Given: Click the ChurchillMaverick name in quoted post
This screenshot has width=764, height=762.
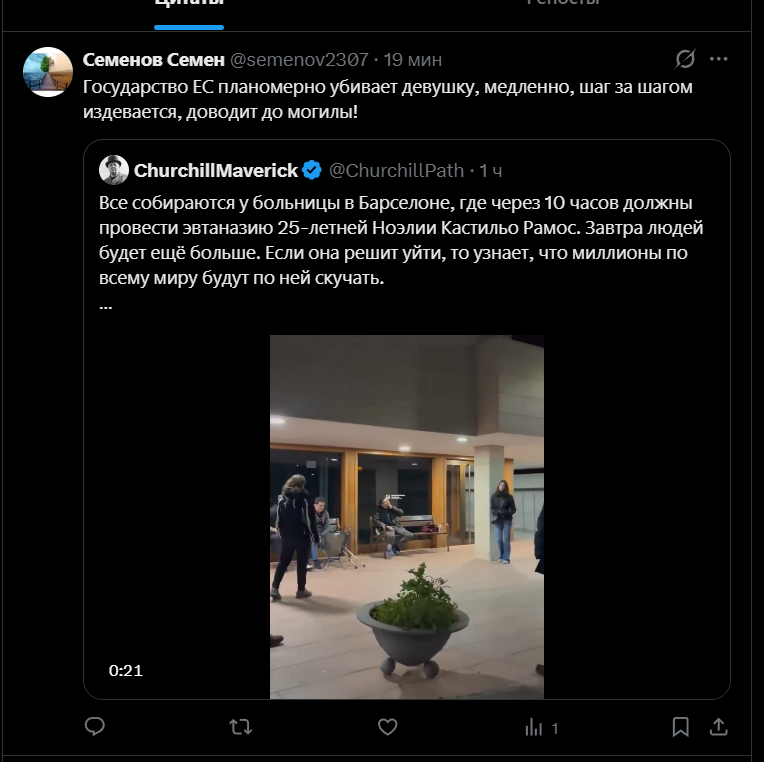Looking at the screenshot, I should click(216, 170).
